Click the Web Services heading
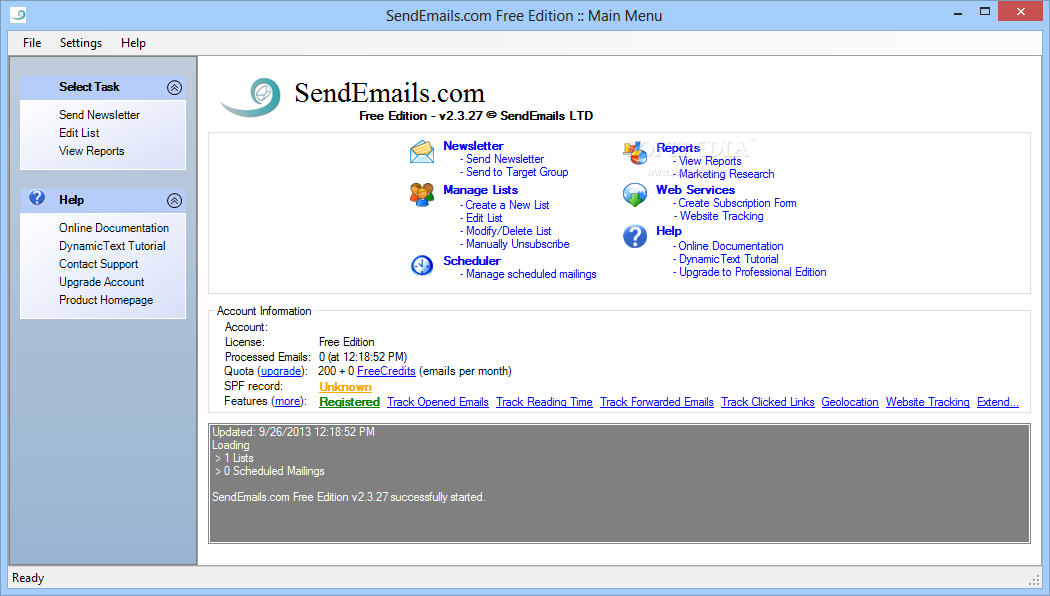Screen dimensions: 1050x596 coord(695,190)
